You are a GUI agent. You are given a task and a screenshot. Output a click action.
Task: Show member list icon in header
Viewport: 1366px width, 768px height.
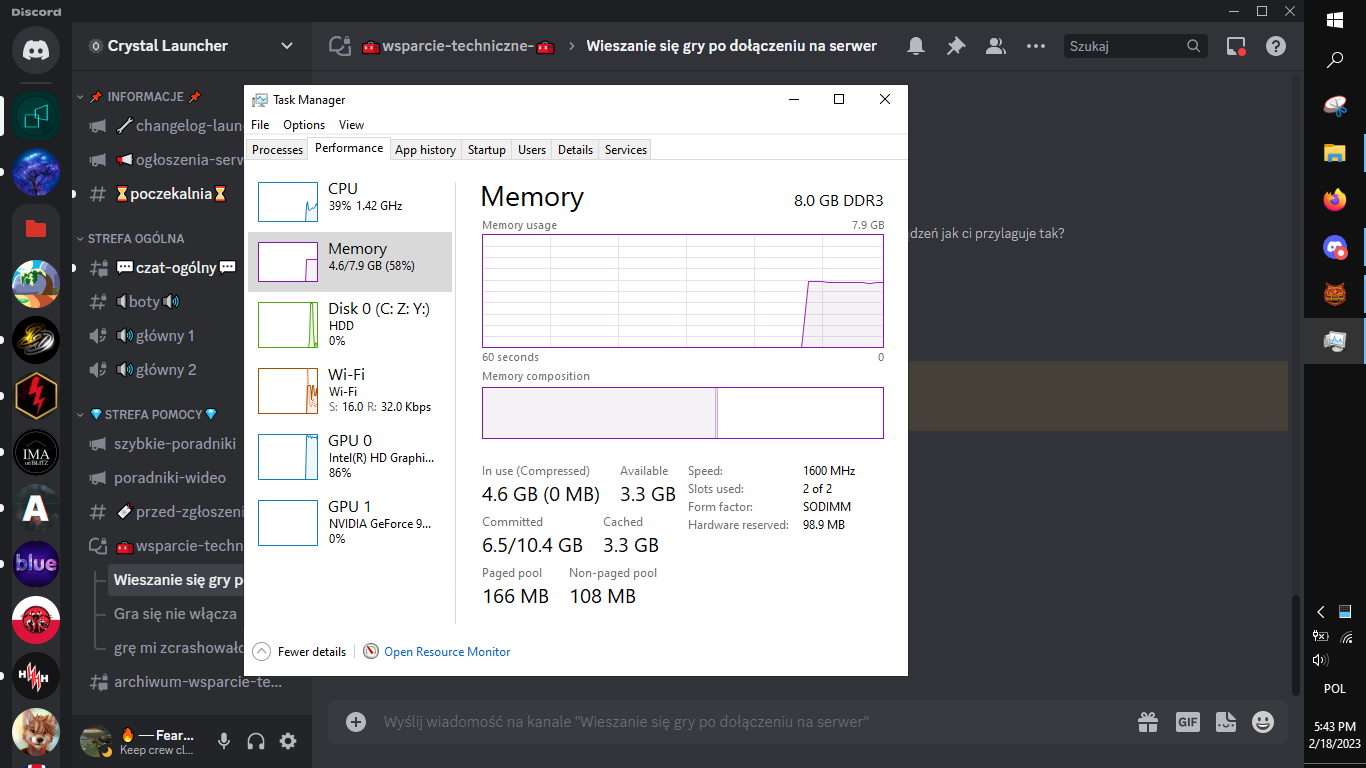[x=995, y=46]
